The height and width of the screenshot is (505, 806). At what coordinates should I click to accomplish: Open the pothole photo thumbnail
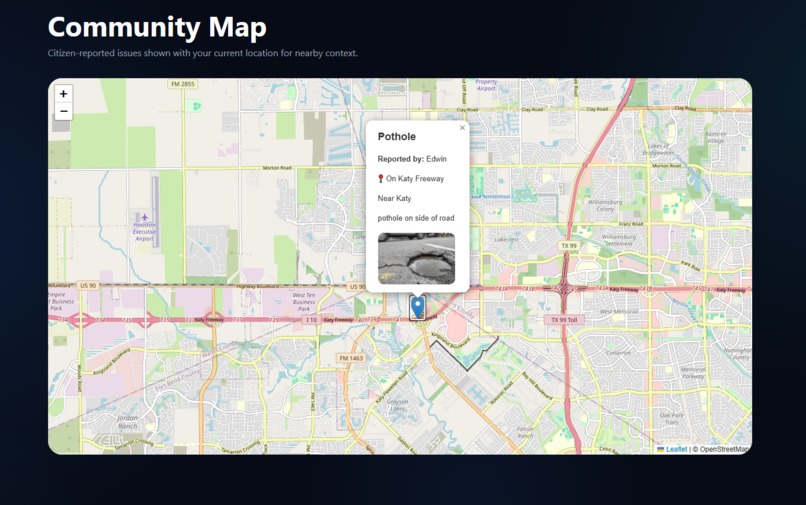click(x=416, y=259)
